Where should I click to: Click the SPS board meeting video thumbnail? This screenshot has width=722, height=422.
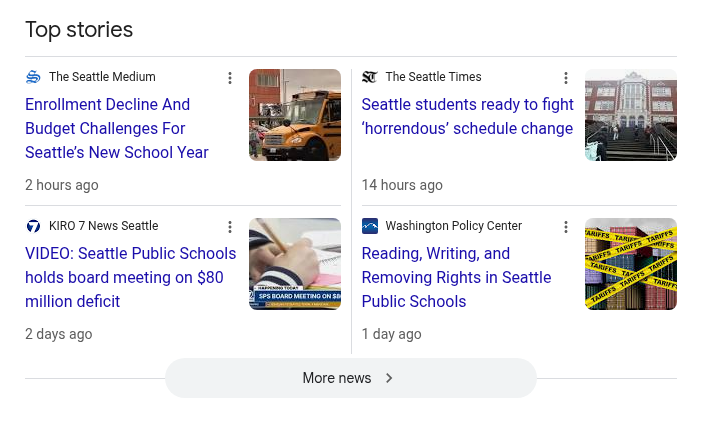point(295,264)
